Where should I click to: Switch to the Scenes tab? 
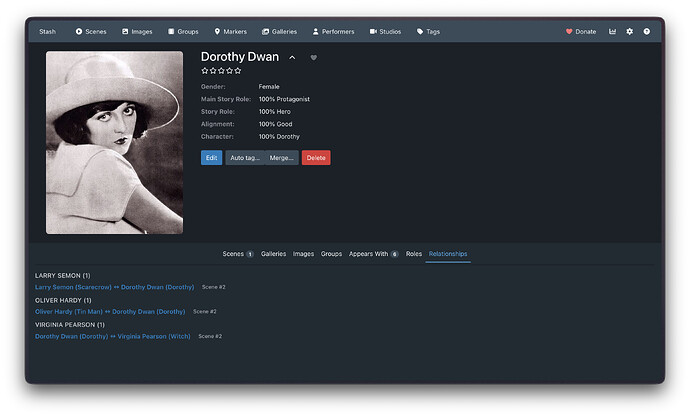(238, 254)
